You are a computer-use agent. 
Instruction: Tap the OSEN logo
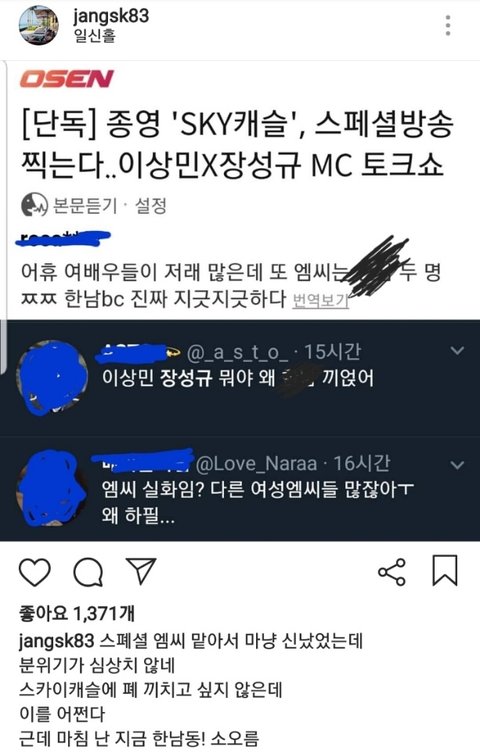point(67,79)
